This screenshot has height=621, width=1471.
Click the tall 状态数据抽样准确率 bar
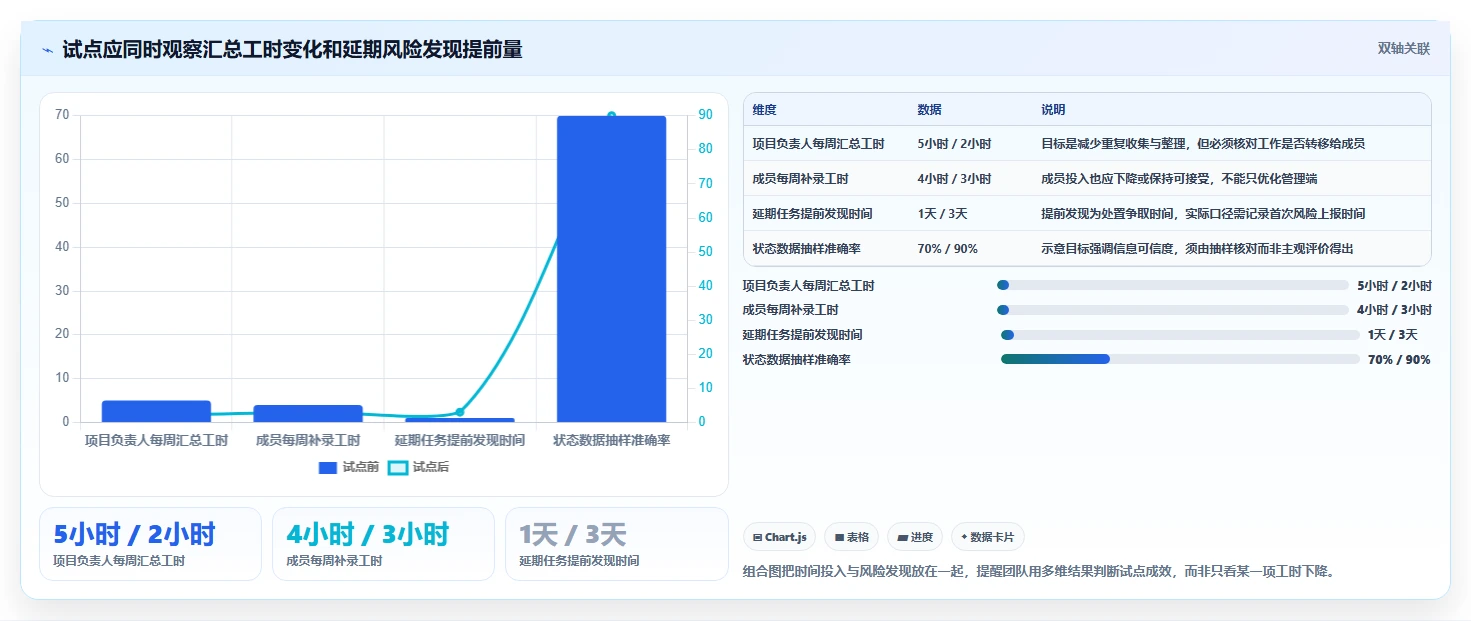click(x=611, y=269)
